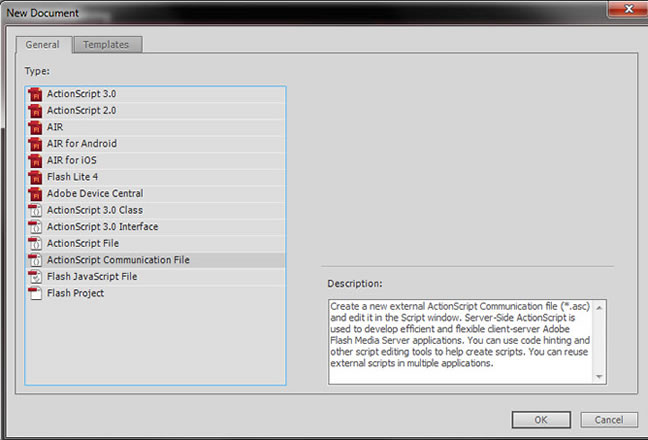This screenshot has height=440, width=648.
Task: Click the Flash JavaScript File icon
Action: (35, 276)
